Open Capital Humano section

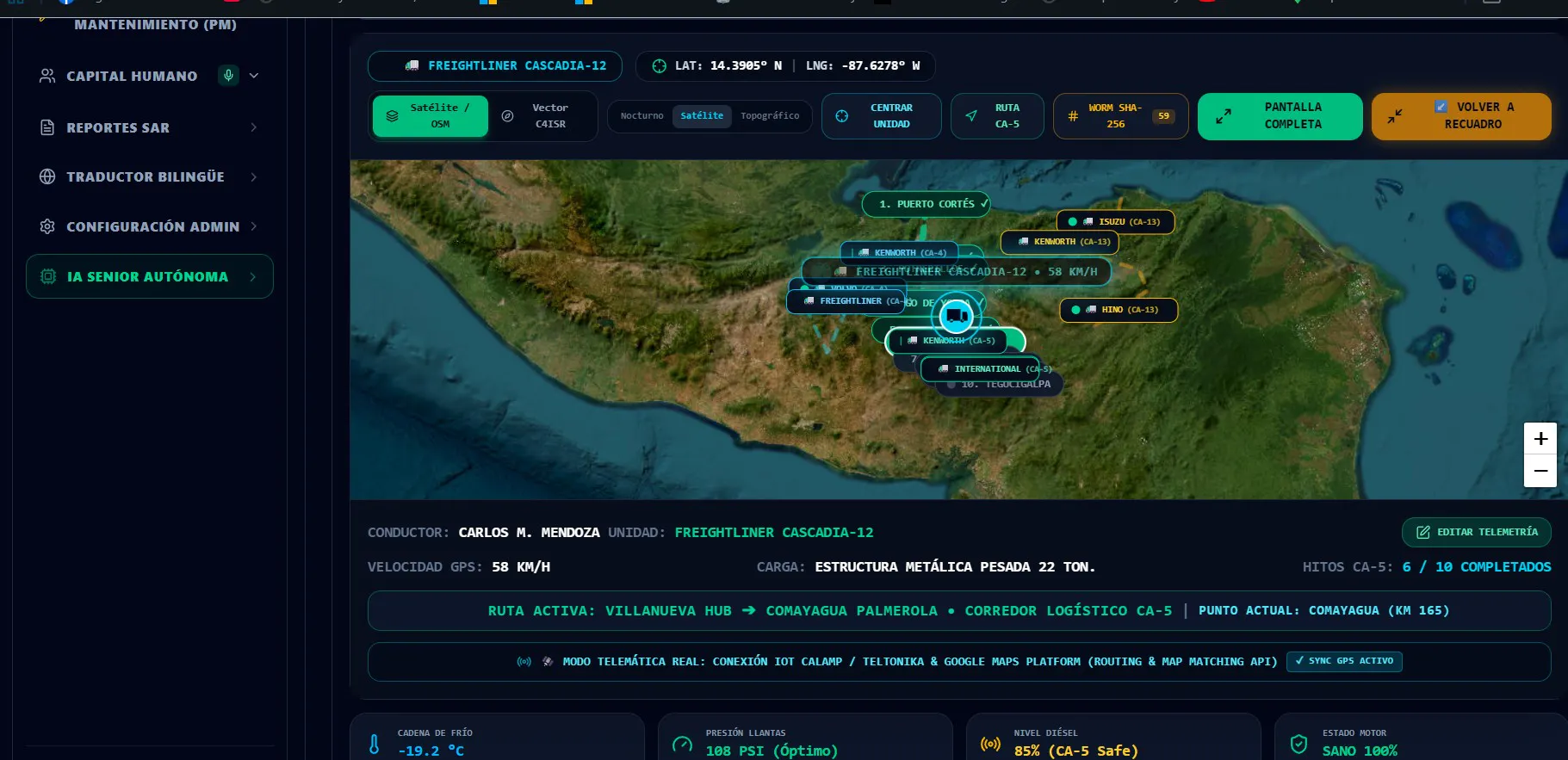150,76
